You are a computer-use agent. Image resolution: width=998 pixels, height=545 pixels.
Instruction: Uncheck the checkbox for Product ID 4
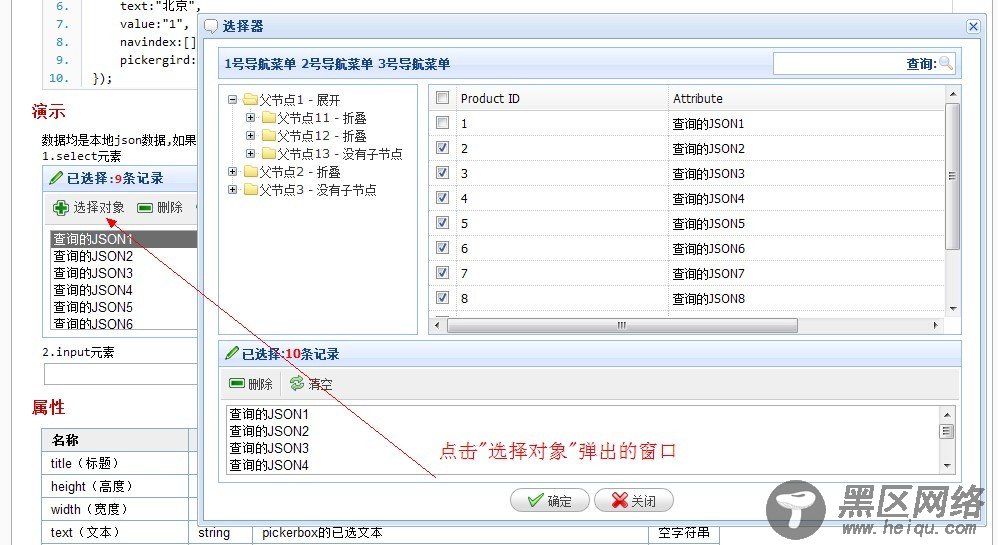point(442,197)
